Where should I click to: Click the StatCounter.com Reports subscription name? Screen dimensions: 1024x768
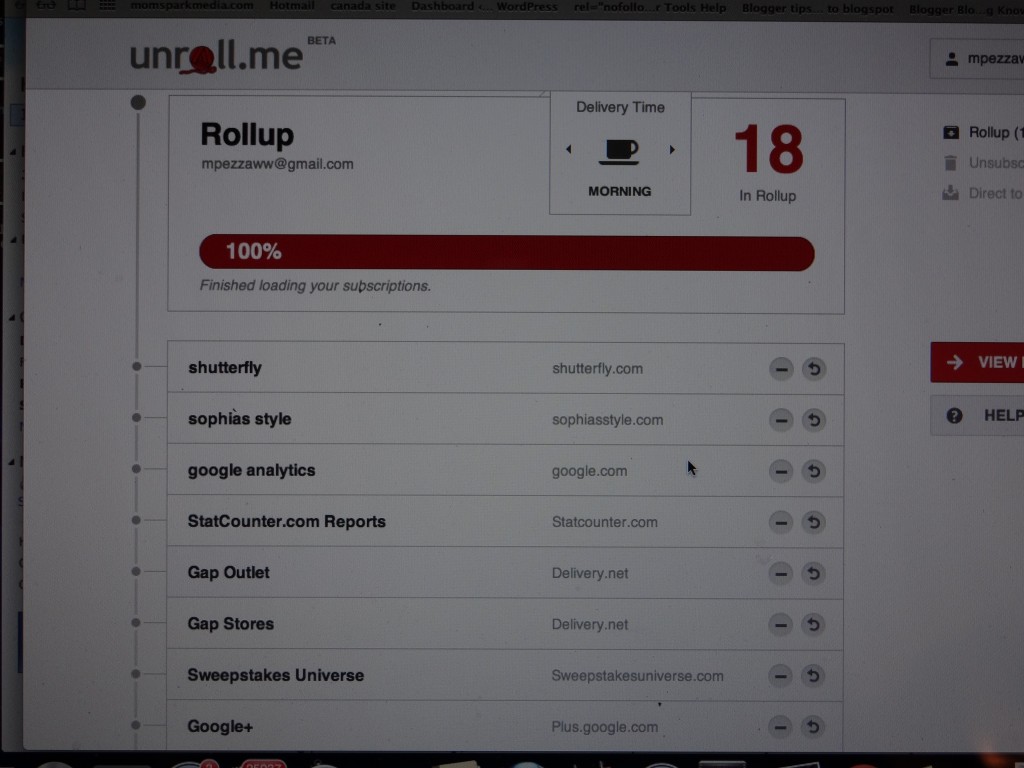click(x=287, y=521)
